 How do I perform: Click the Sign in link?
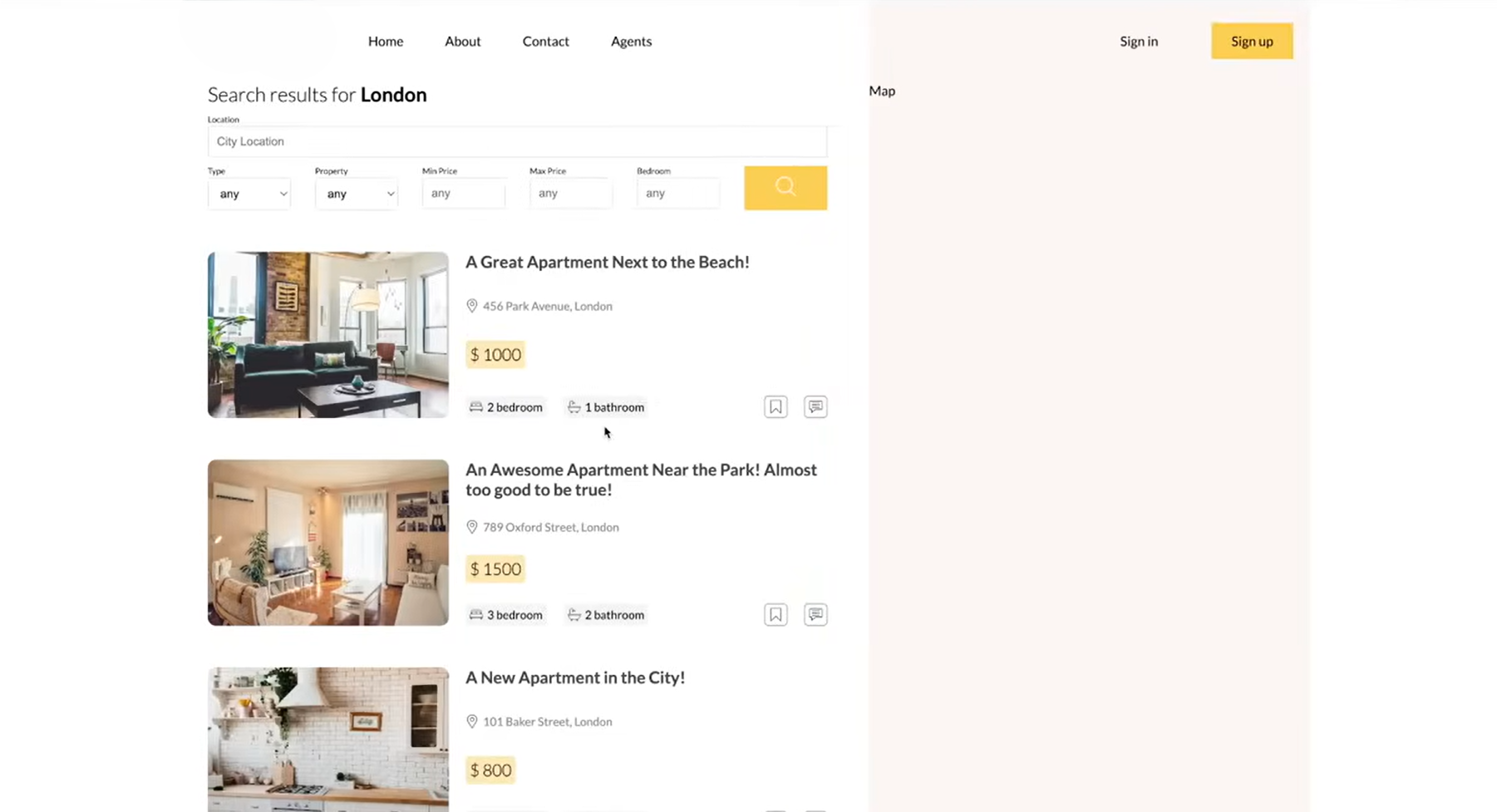tap(1139, 42)
